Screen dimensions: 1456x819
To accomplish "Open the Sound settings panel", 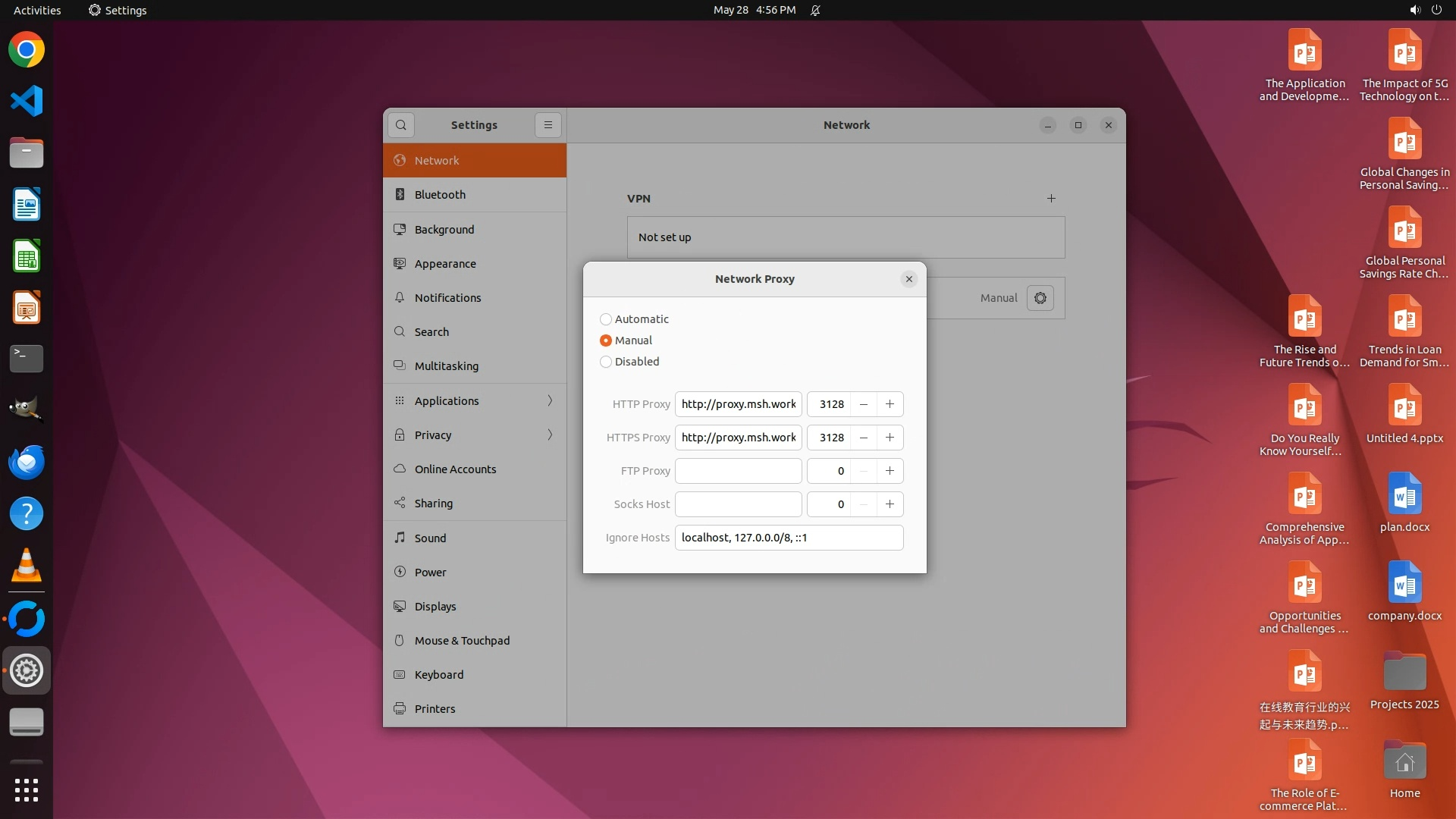I will pos(430,538).
